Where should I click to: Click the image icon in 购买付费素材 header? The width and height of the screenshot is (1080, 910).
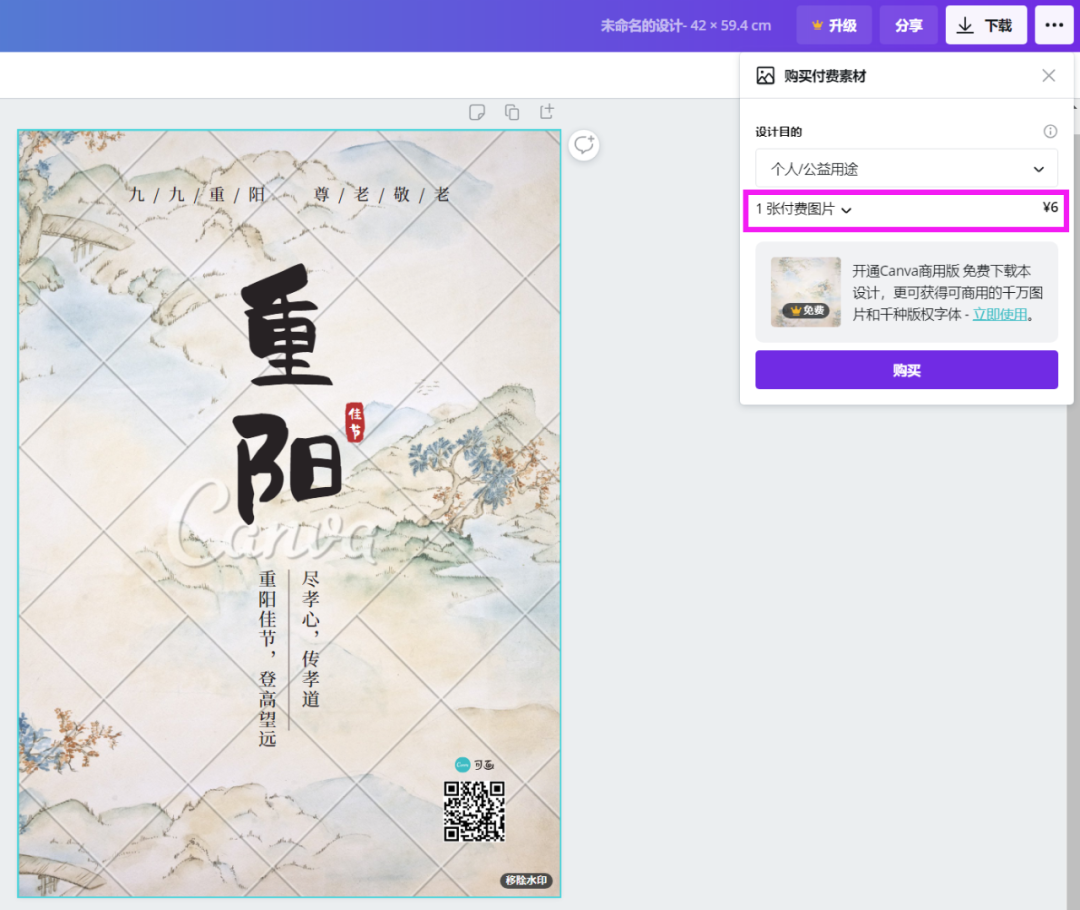click(765, 76)
